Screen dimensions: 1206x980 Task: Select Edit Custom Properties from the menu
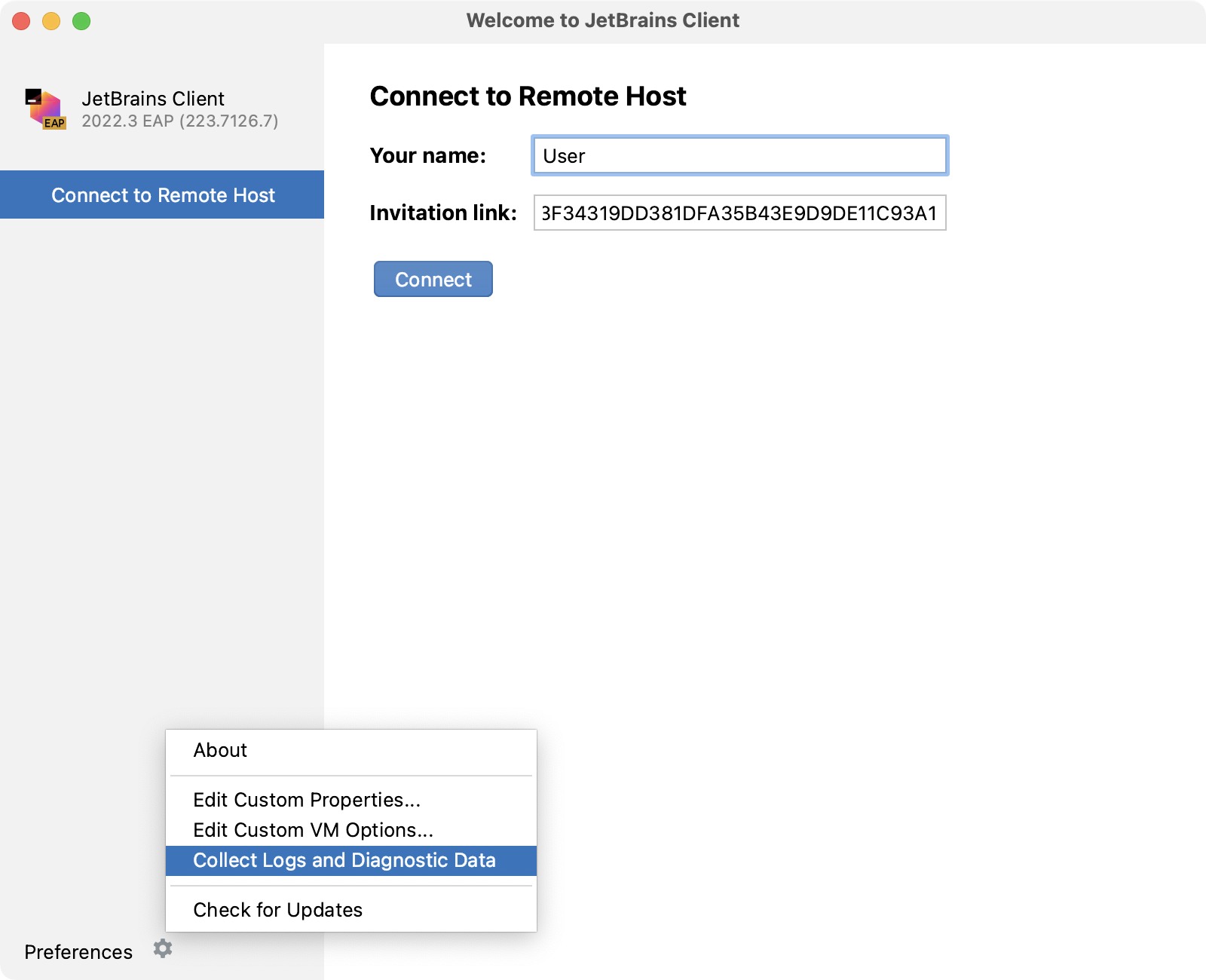[x=306, y=800]
